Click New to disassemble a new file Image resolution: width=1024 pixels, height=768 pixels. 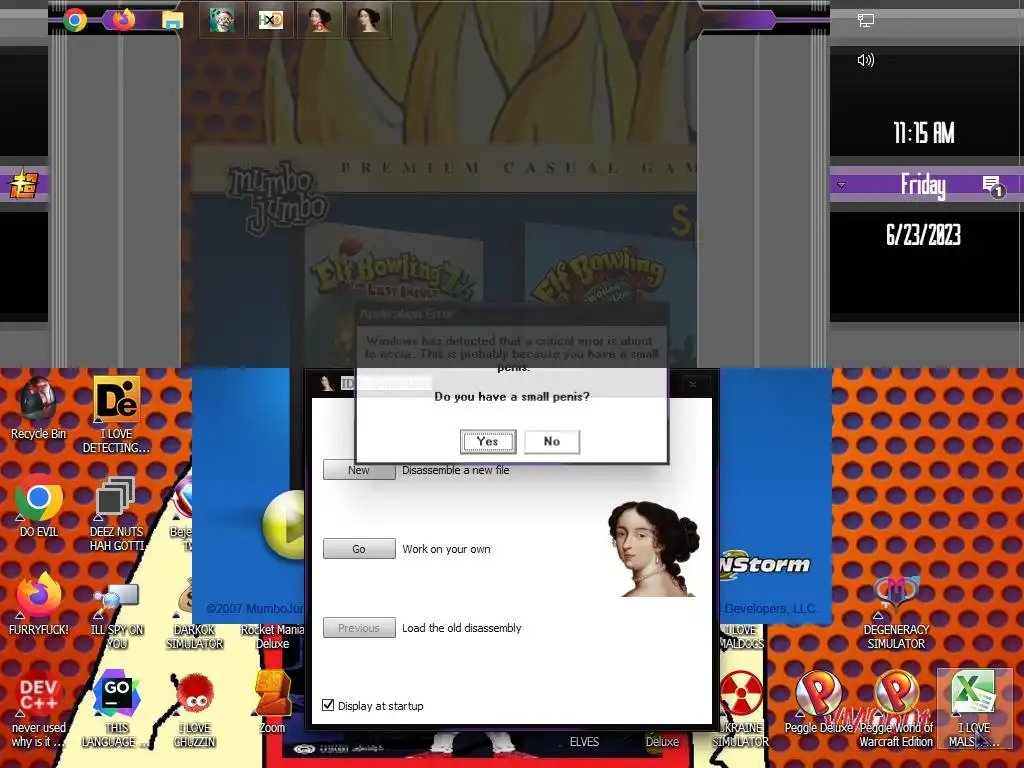[x=359, y=470]
